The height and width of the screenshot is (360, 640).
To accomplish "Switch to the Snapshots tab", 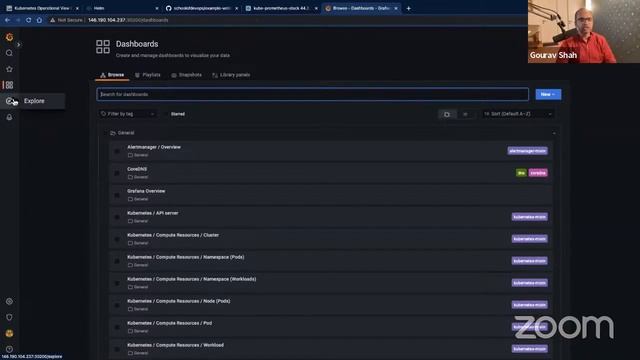I will pyautogui.click(x=187, y=75).
